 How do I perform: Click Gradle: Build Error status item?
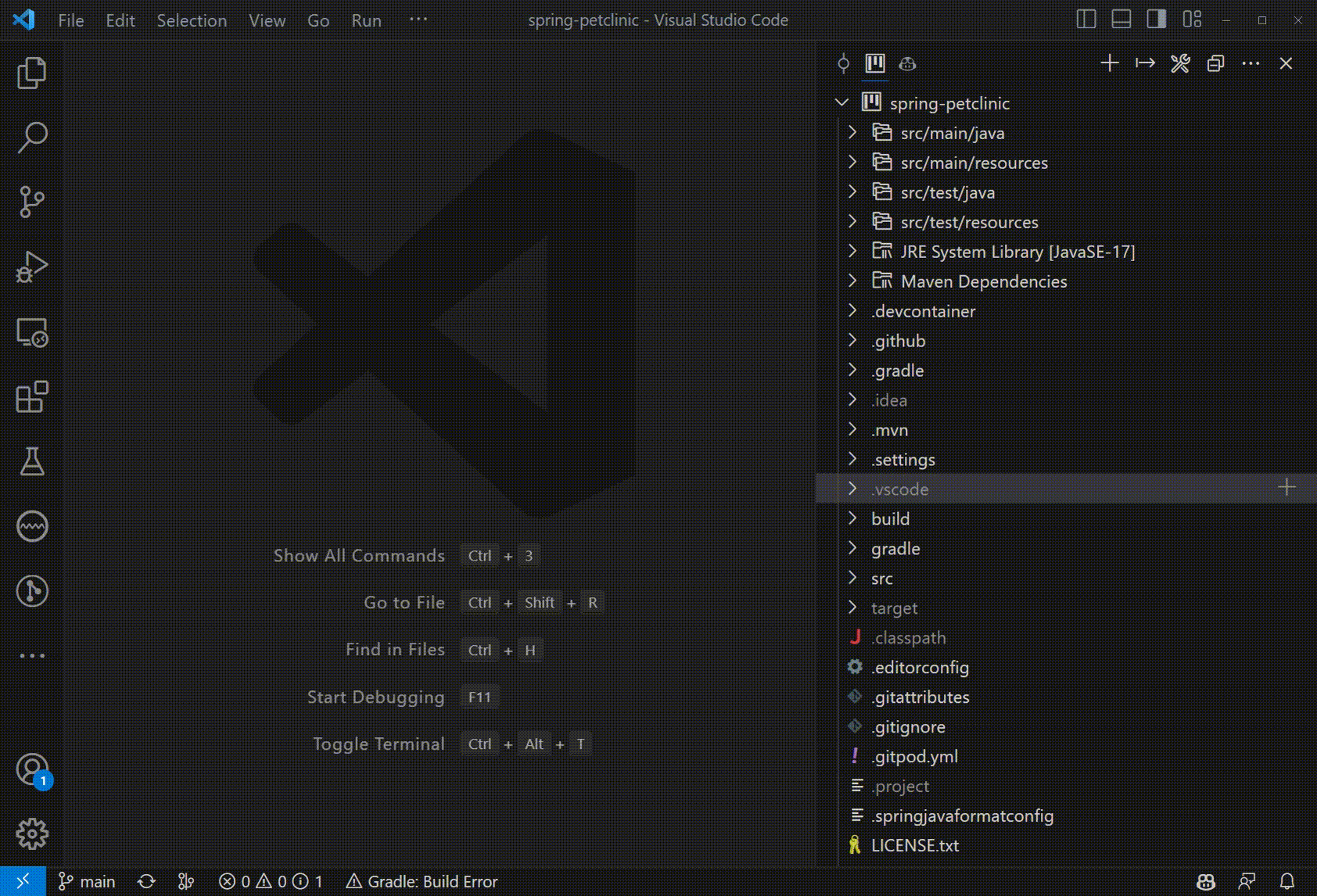422,882
